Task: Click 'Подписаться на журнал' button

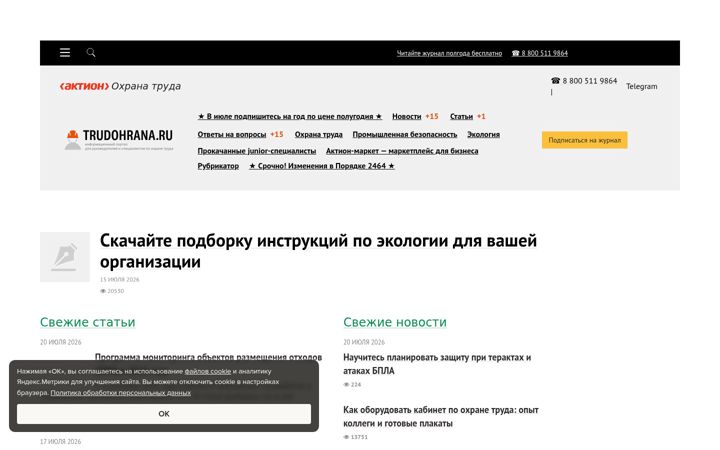Action: pos(584,140)
